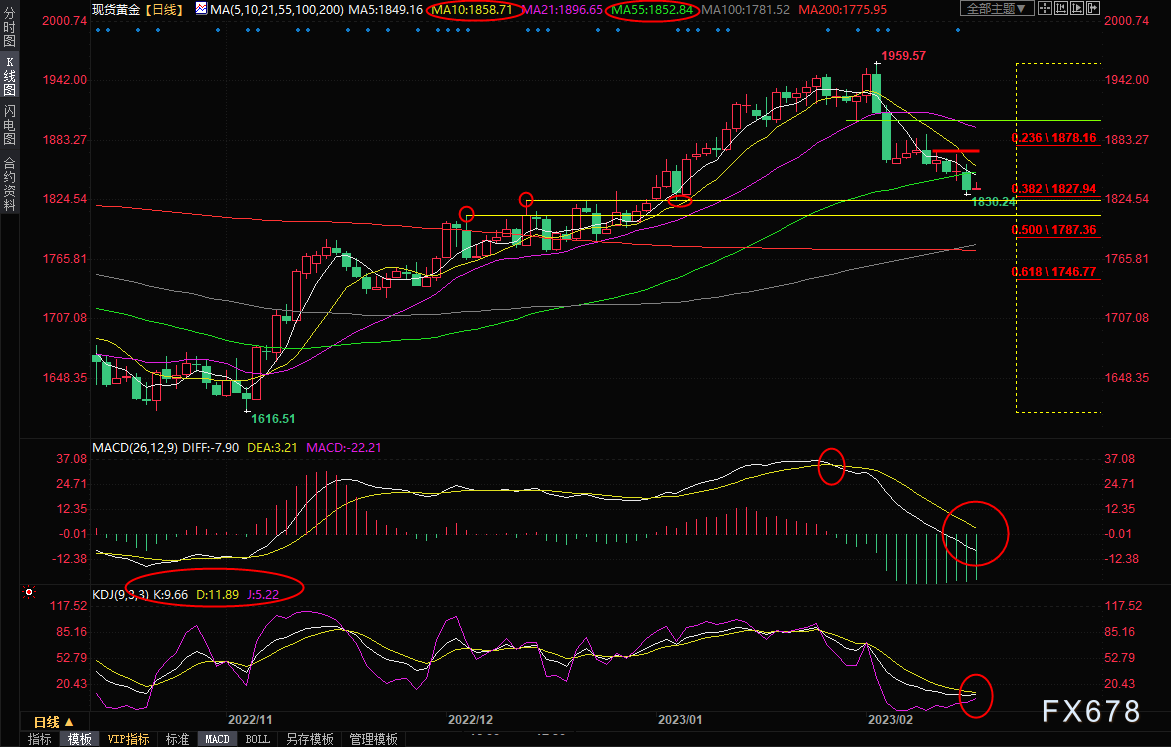Click the 0.618 \ 1746.77 Fibonacci level
This screenshot has height=747, width=1171.
(1054, 271)
